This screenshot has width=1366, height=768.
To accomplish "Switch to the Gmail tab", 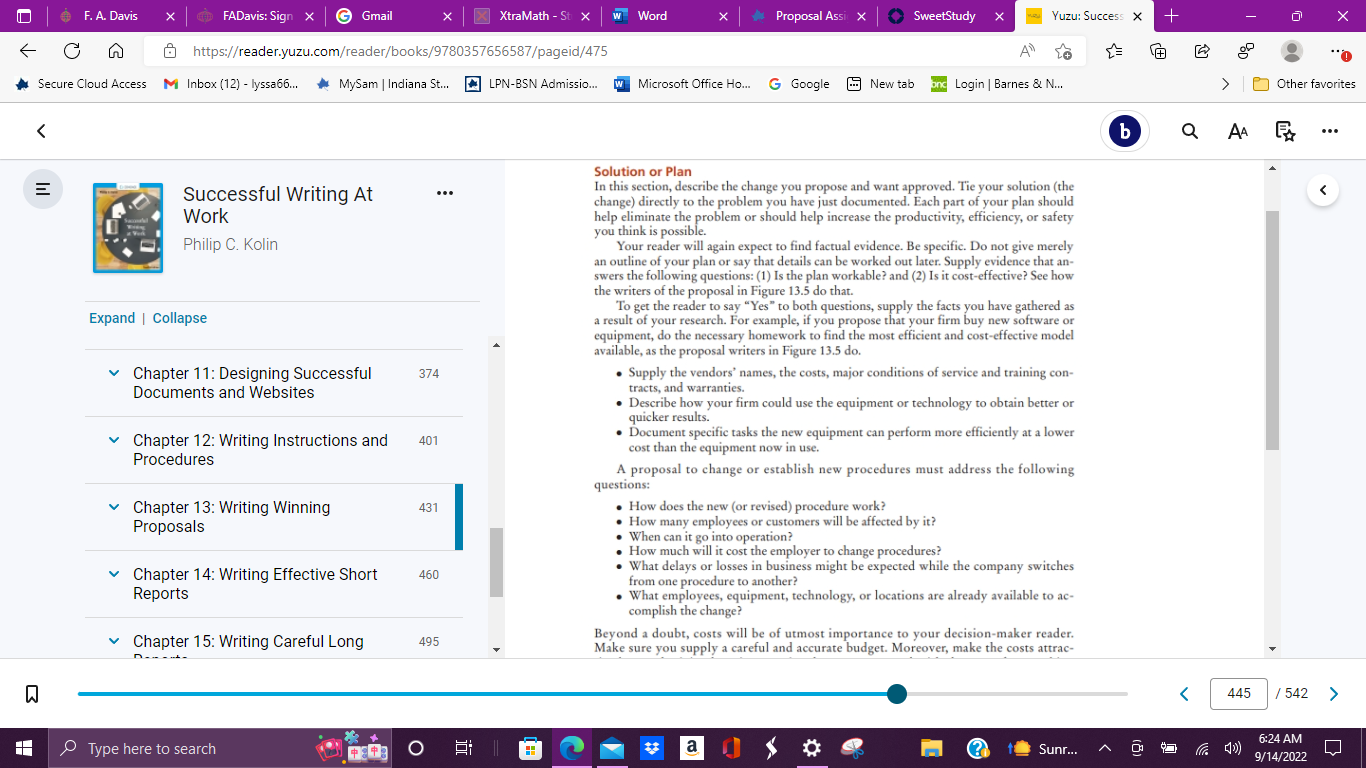I will point(394,16).
